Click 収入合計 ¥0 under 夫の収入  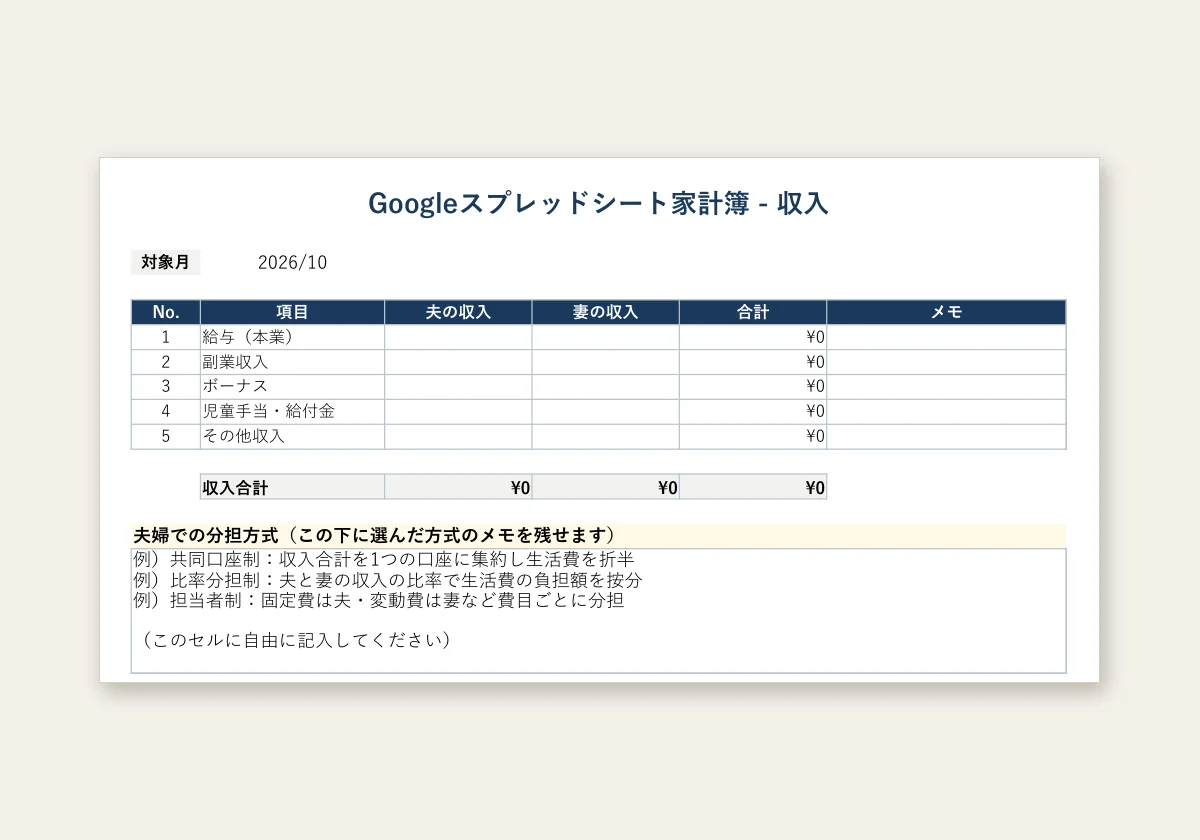click(458, 487)
